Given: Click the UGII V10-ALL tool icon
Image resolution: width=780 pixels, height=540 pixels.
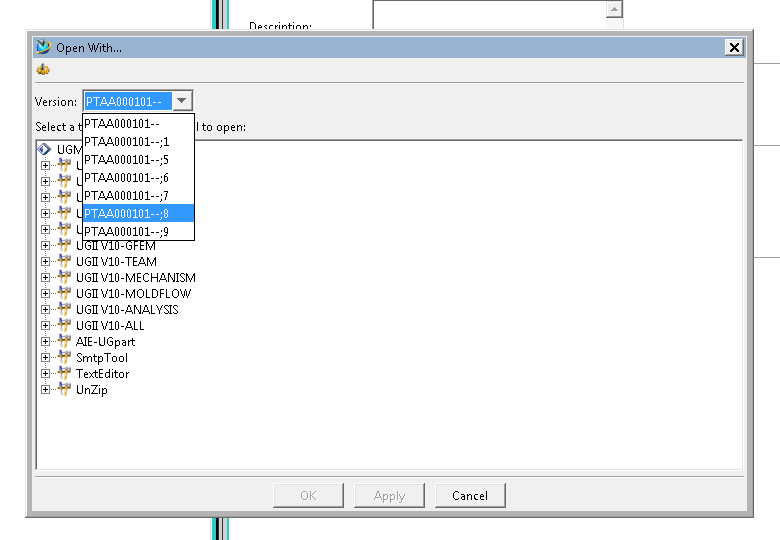Looking at the screenshot, I should 64,325.
